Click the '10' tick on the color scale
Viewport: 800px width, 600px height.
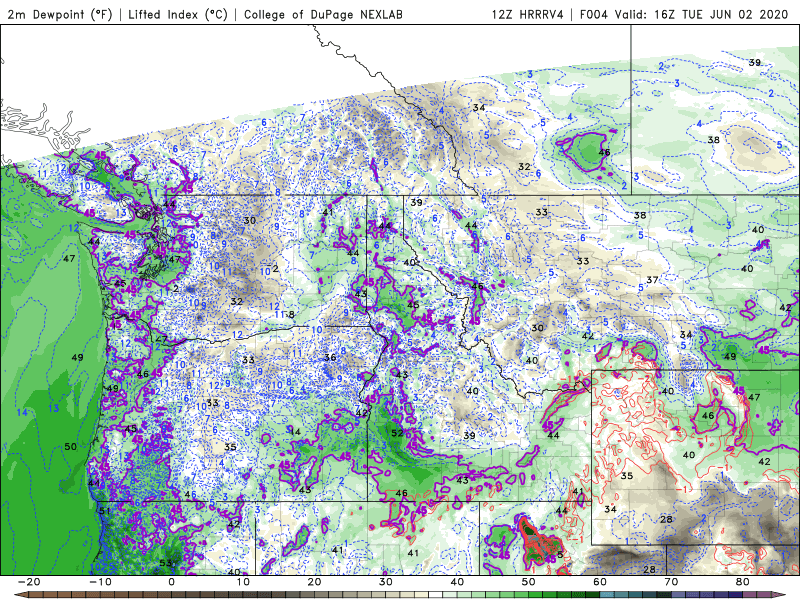pyautogui.click(x=243, y=582)
